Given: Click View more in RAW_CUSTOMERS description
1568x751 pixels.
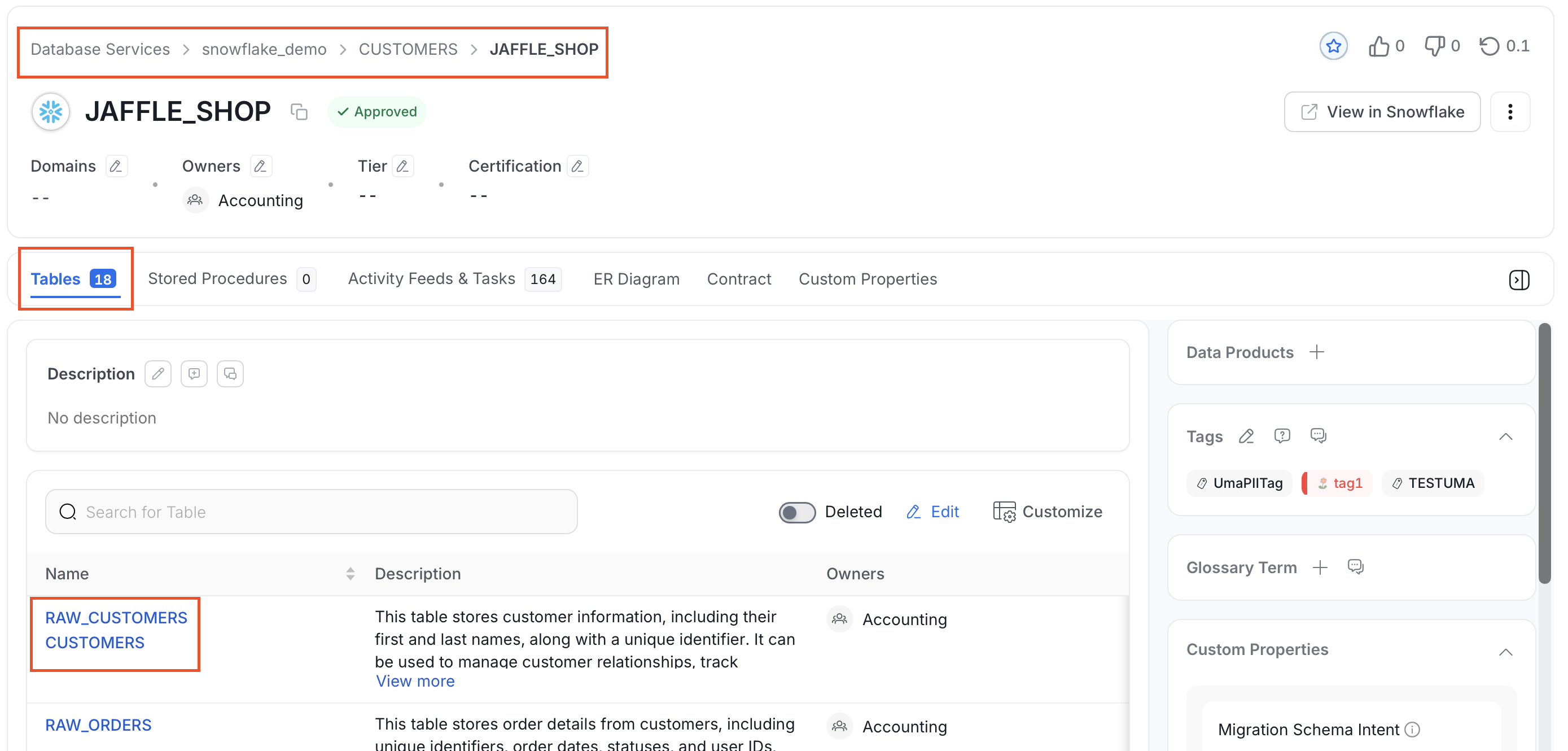Looking at the screenshot, I should pyautogui.click(x=415, y=682).
